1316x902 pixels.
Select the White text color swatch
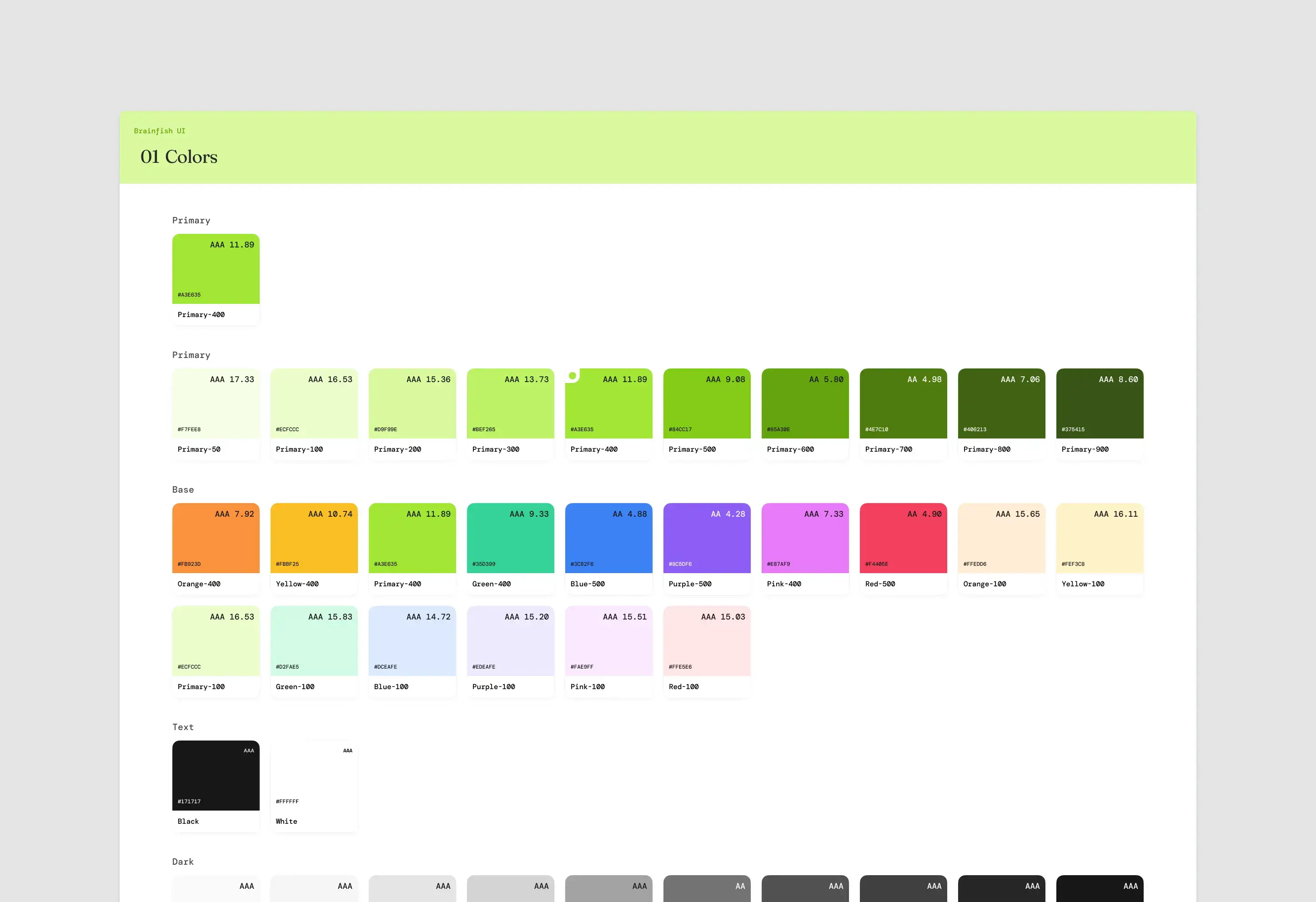pos(314,786)
